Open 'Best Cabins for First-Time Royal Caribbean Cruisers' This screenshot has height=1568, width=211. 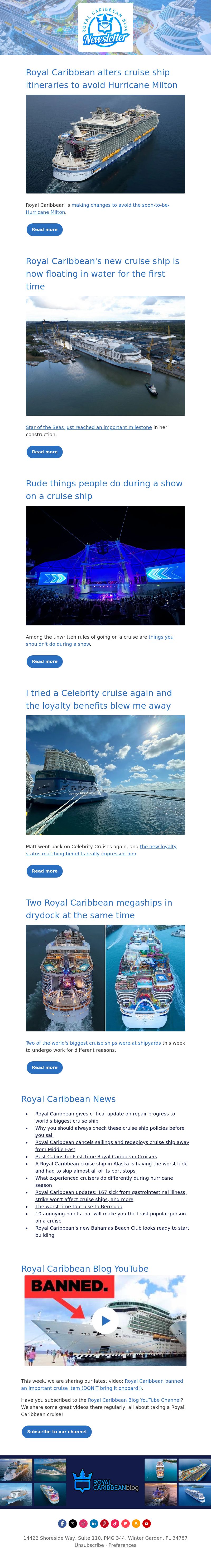click(96, 1156)
